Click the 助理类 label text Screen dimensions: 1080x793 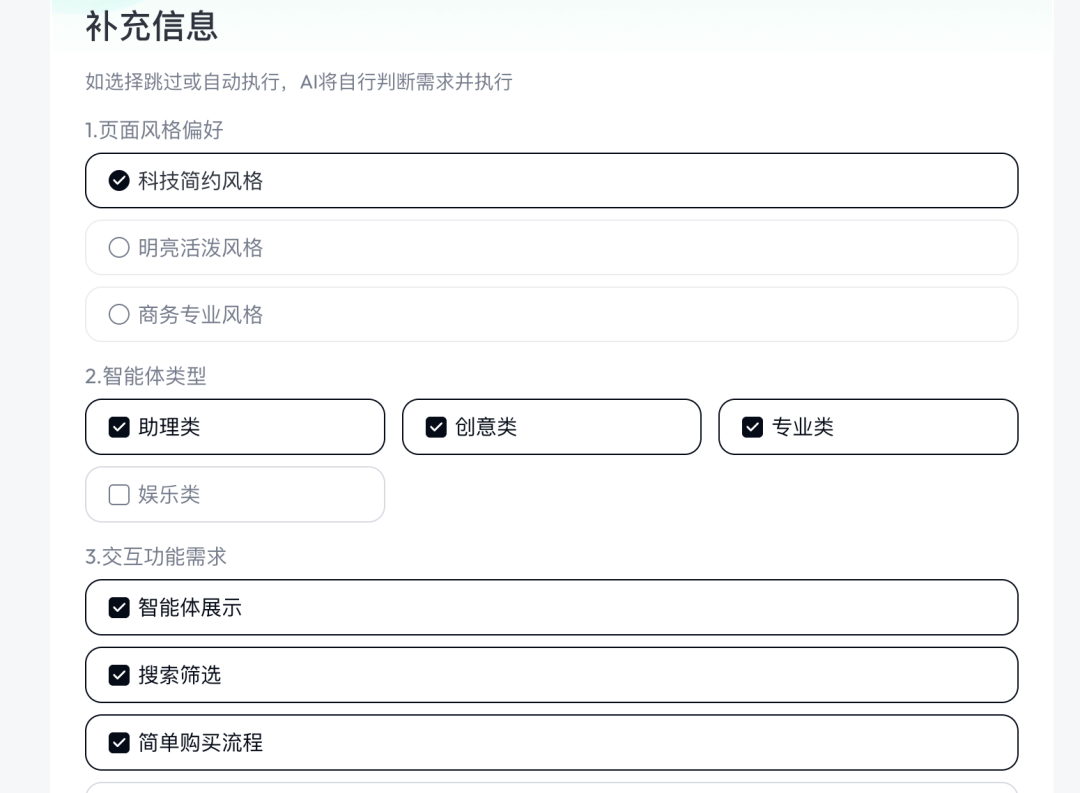[169, 427]
